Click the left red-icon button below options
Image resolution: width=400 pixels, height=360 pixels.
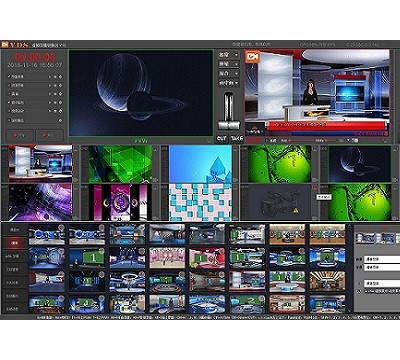coord(20,136)
